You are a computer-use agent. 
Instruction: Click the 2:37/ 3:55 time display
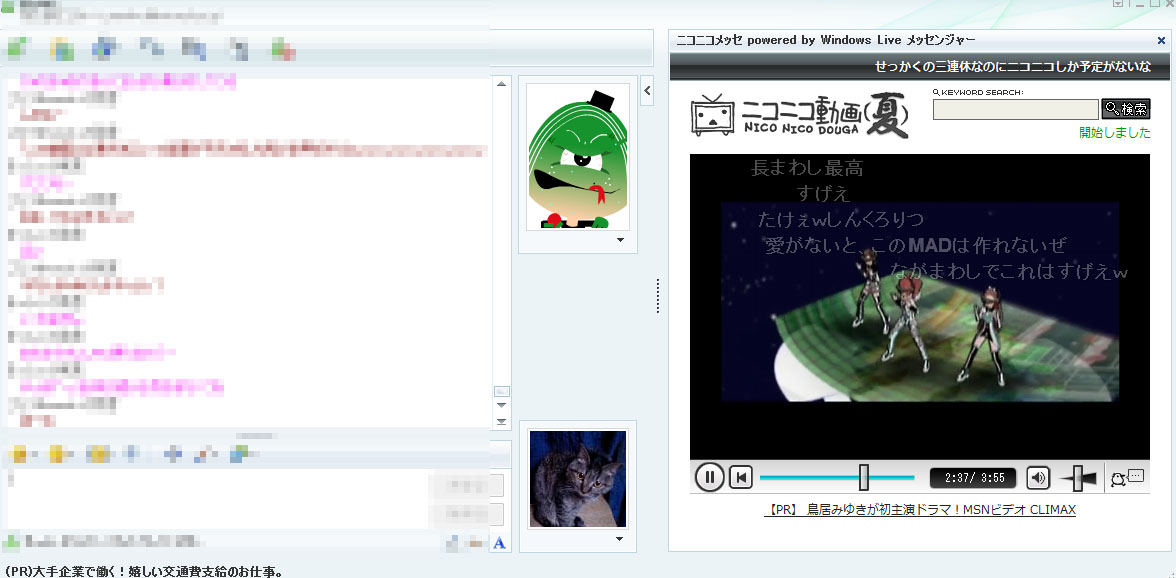(x=973, y=478)
